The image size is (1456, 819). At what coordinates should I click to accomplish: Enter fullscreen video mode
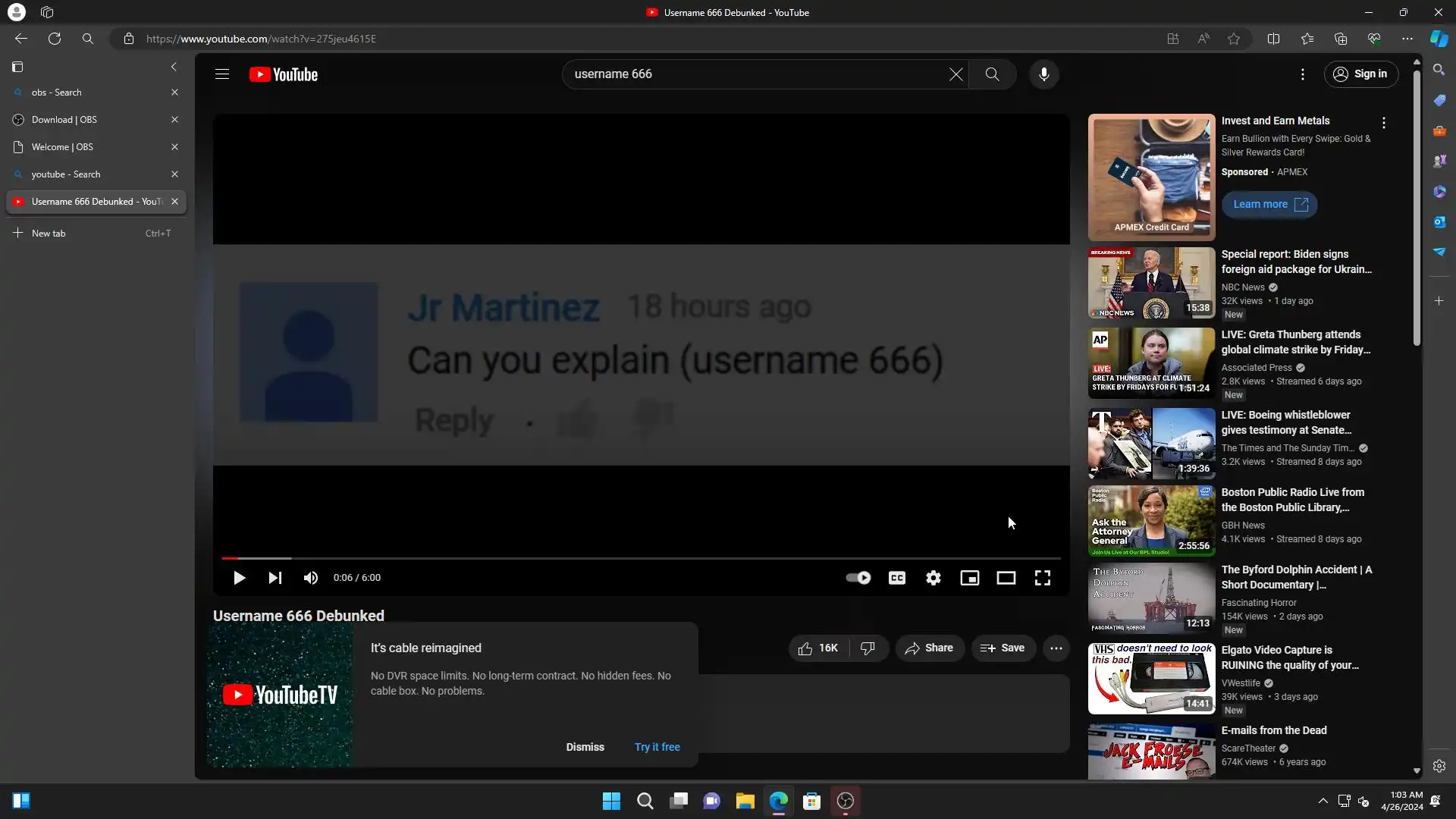pyautogui.click(x=1043, y=578)
